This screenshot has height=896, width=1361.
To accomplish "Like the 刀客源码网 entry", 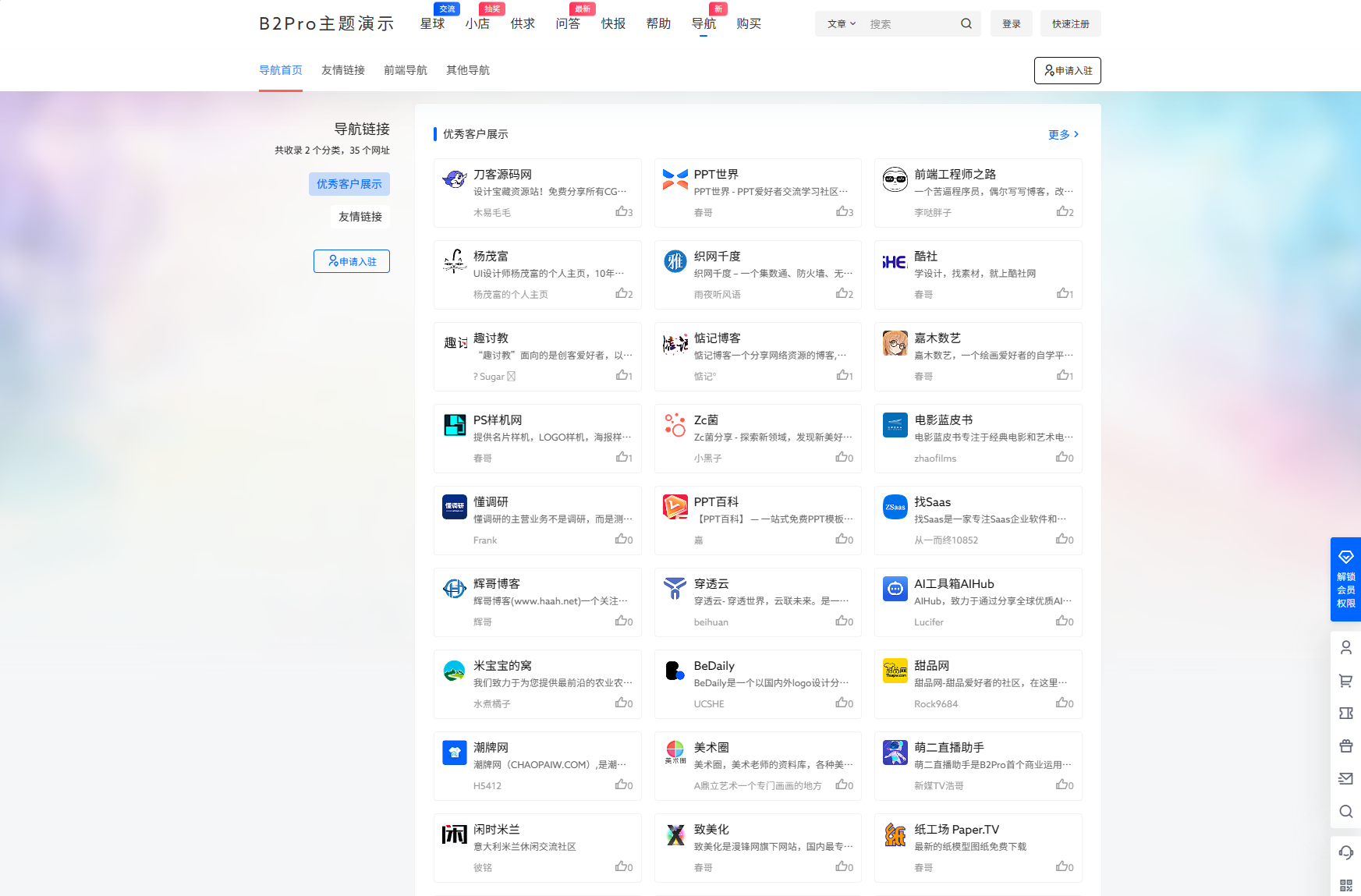I will 622,211.
